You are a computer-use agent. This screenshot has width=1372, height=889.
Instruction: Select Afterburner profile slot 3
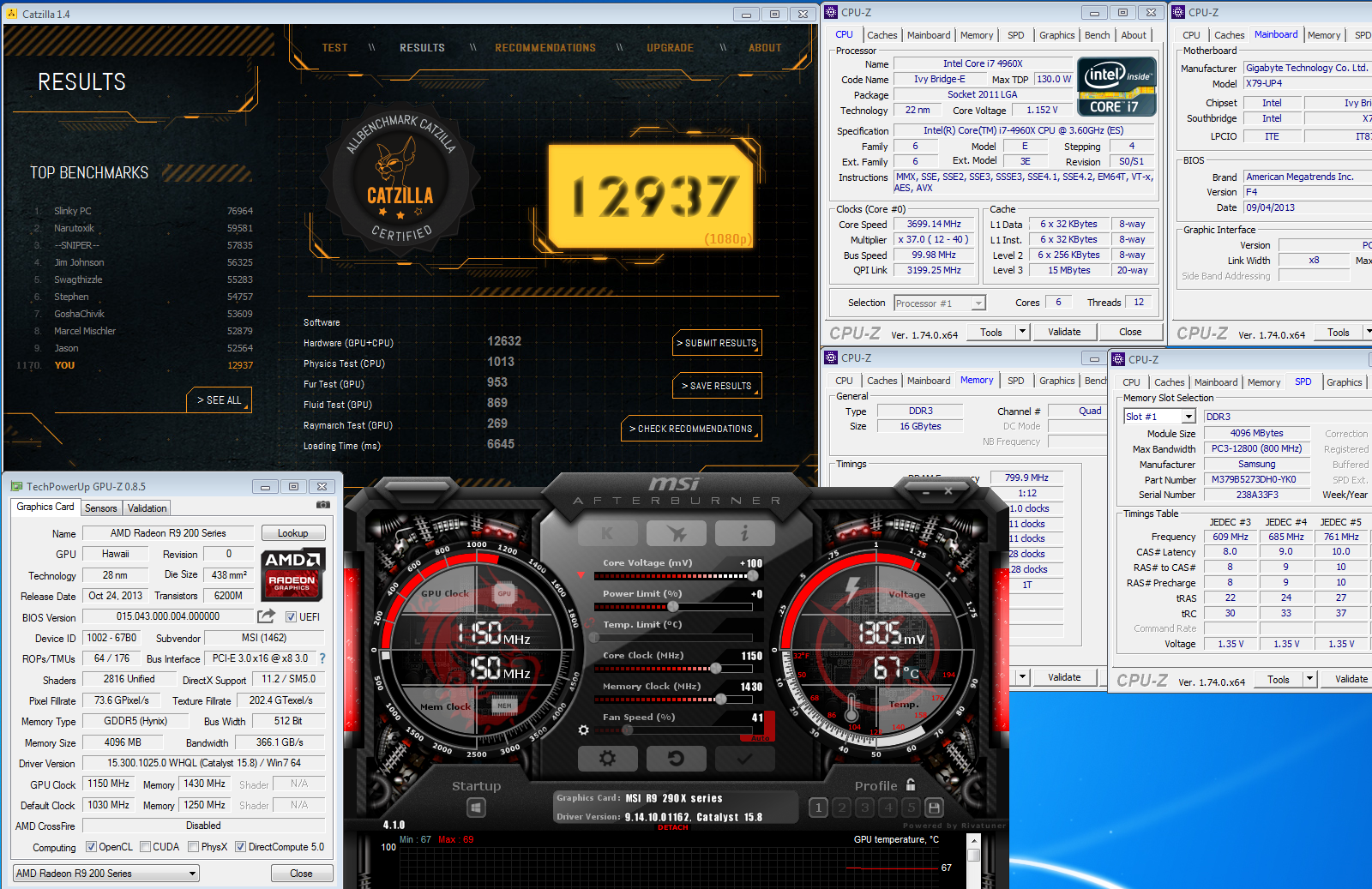[865, 808]
